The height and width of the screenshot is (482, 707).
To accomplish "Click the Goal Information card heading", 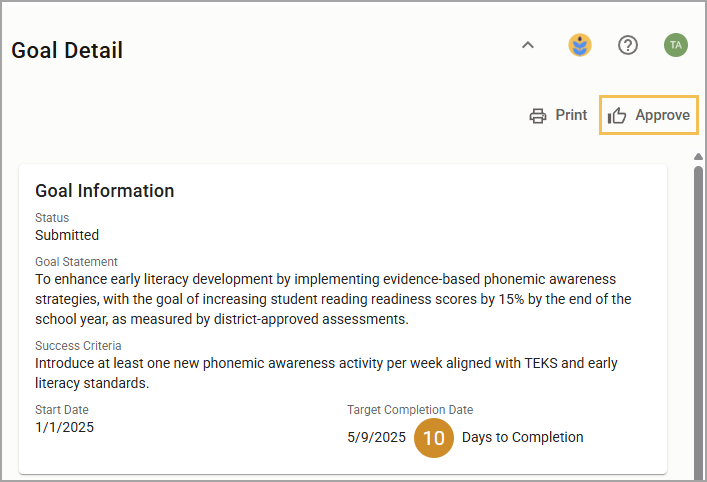I will point(105,191).
